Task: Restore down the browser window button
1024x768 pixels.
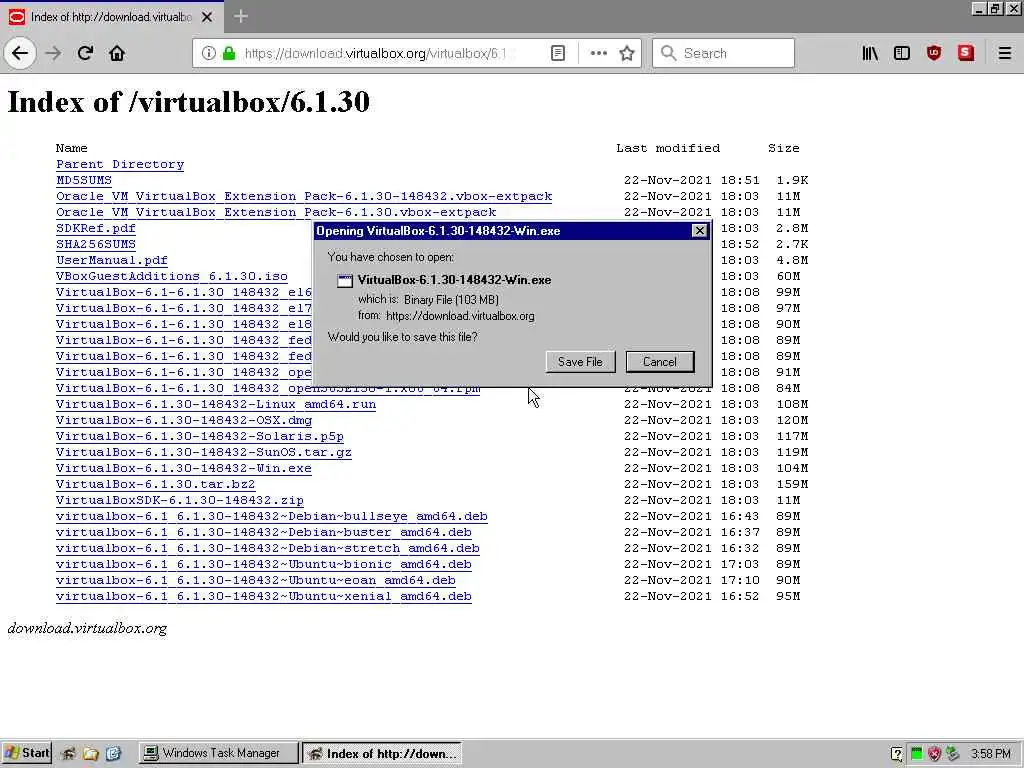Action: point(995,8)
